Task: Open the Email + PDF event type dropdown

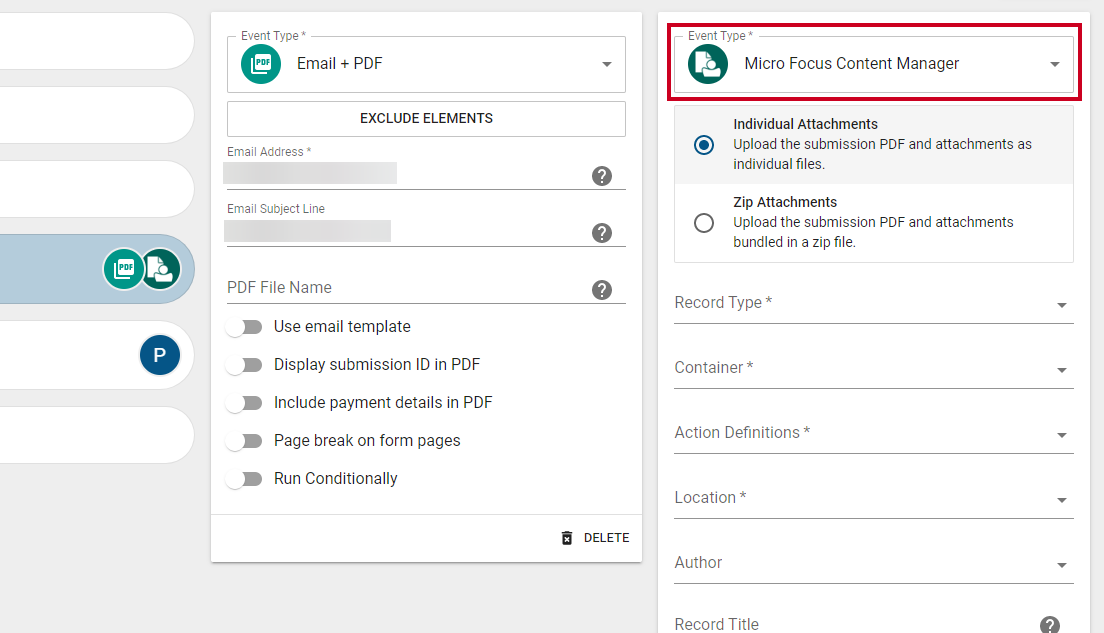Action: tap(426, 64)
